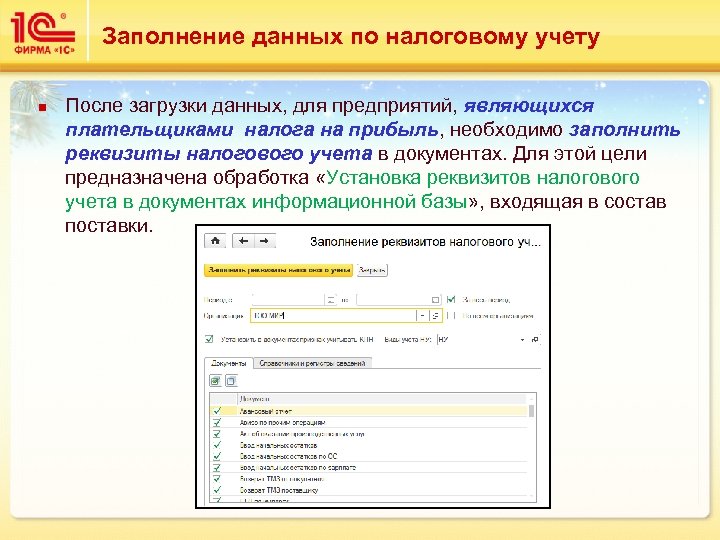Click the document list scrollbar thumb
The image size is (720, 540).
pos(532,411)
